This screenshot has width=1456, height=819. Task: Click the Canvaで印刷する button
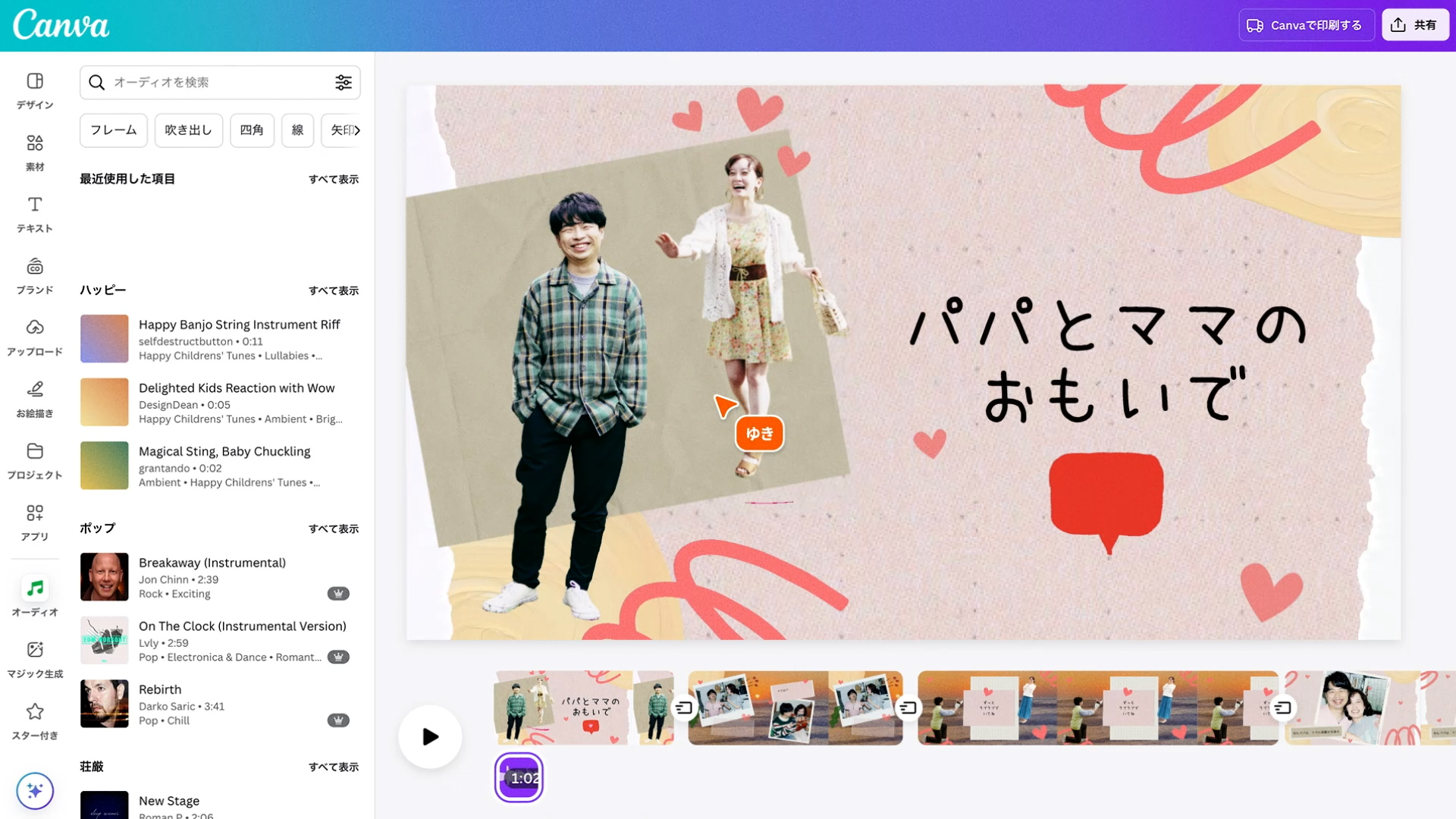point(1307,25)
